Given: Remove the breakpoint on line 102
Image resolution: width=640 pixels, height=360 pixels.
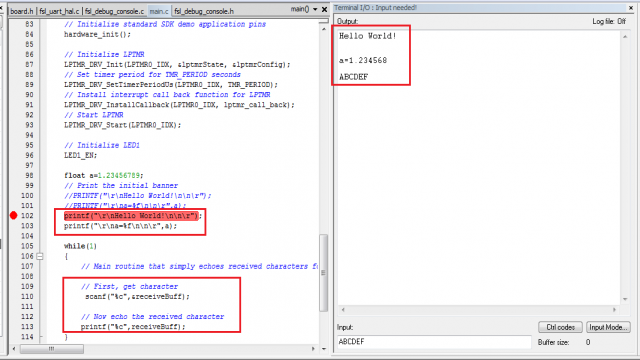Looking at the screenshot, I should click(13, 216).
